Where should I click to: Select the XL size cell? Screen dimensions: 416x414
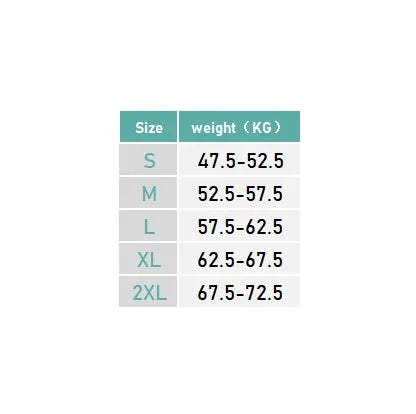click(x=148, y=259)
